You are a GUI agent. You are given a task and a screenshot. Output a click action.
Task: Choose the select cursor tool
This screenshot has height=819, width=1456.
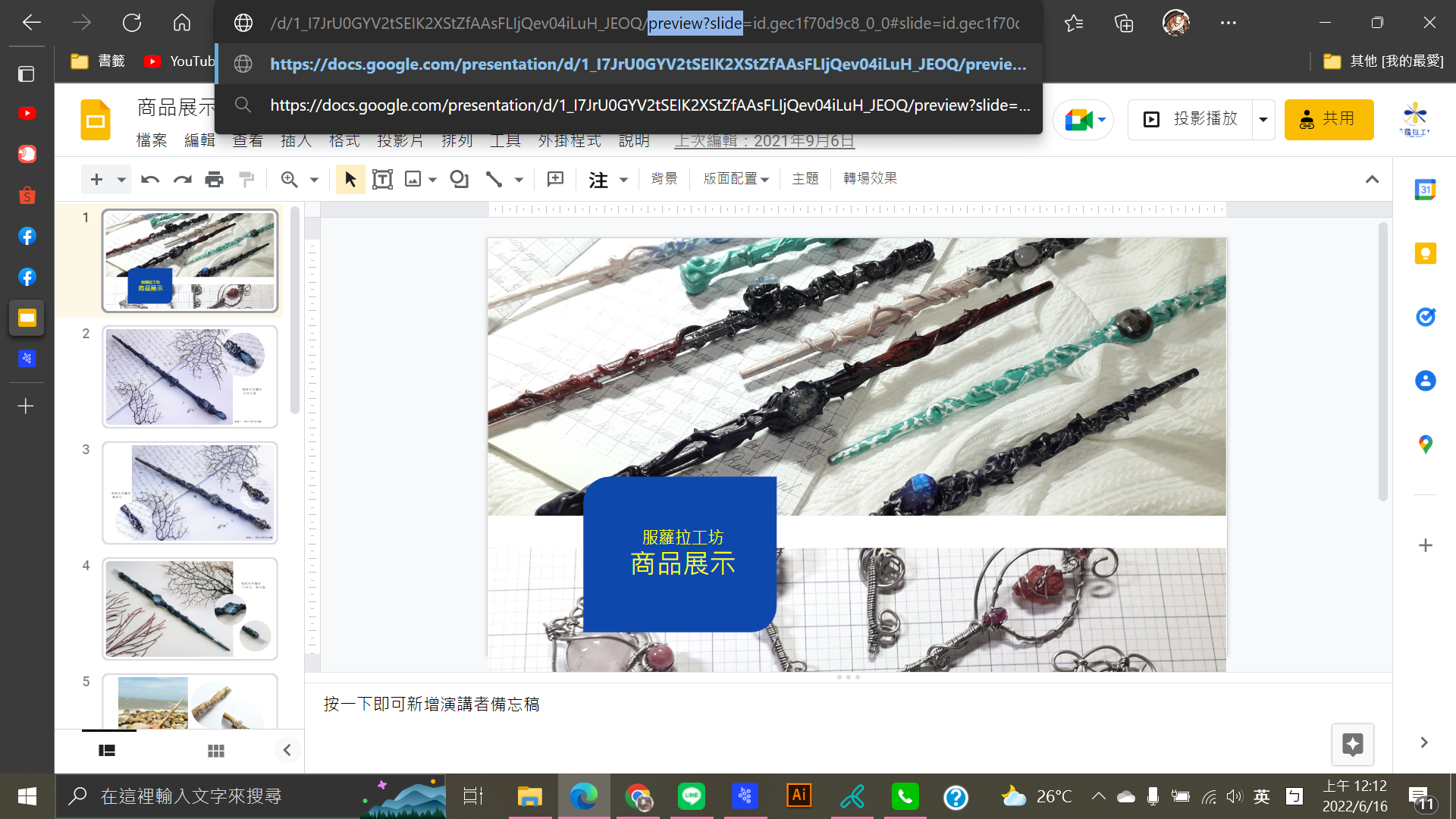pyautogui.click(x=350, y=179)
